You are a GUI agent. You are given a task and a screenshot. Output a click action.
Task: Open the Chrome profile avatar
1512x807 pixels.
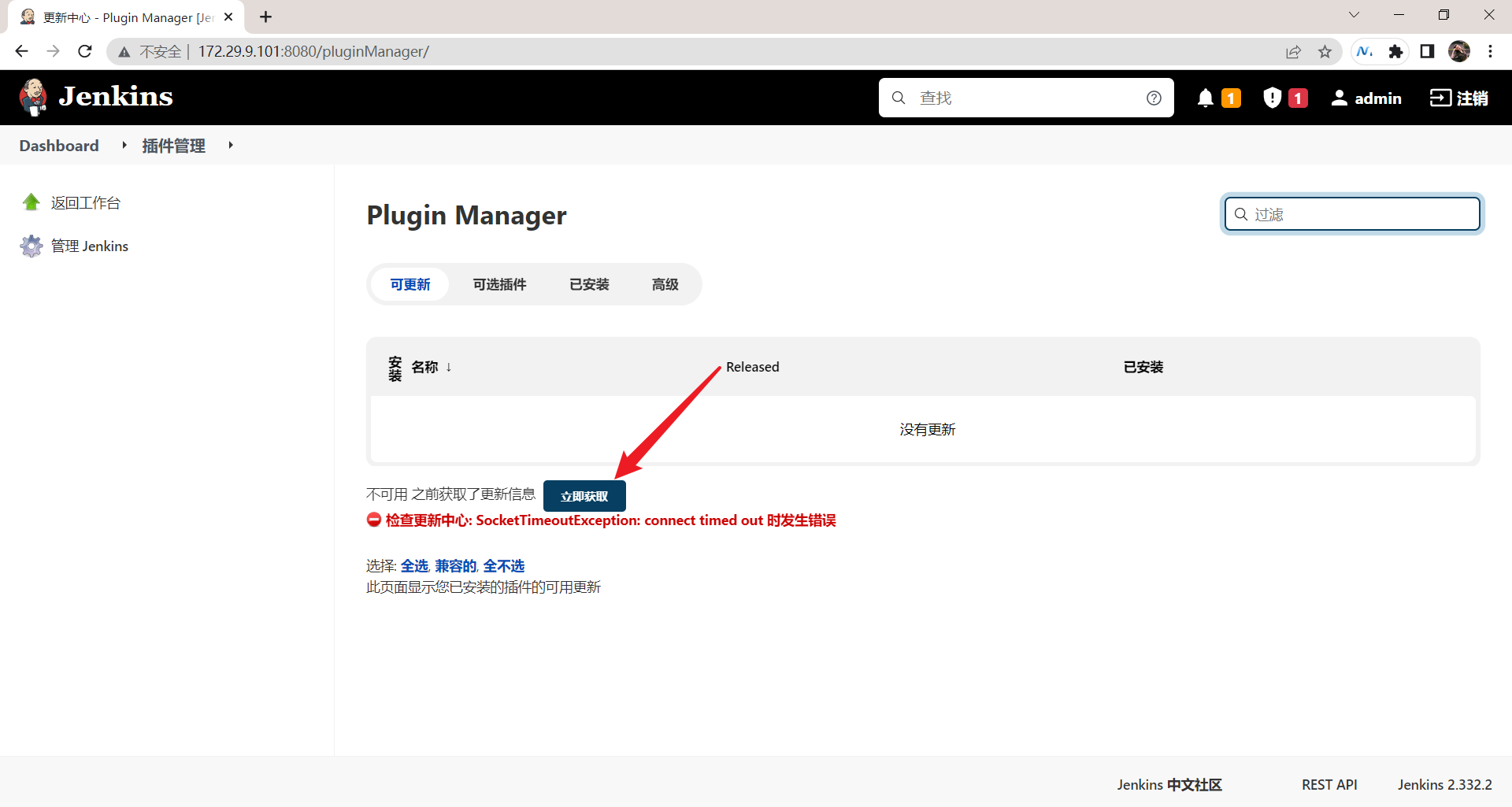coord(1459,52)
